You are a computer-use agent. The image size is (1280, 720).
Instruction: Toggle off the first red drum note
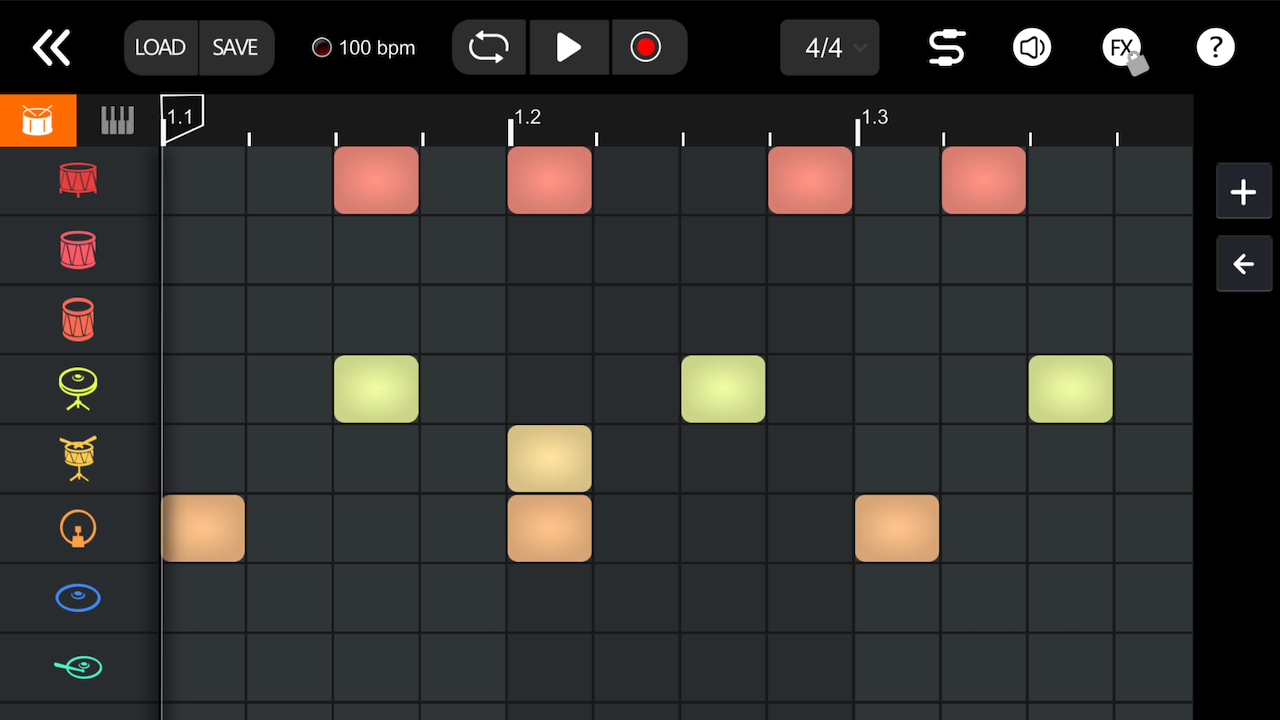click(x=376, y=180)
